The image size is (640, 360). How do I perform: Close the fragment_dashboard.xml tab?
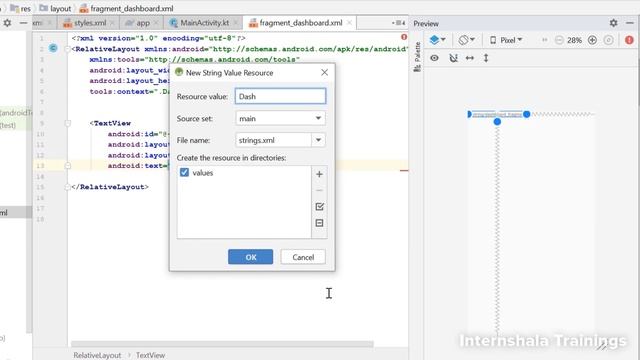click(349, 23)
